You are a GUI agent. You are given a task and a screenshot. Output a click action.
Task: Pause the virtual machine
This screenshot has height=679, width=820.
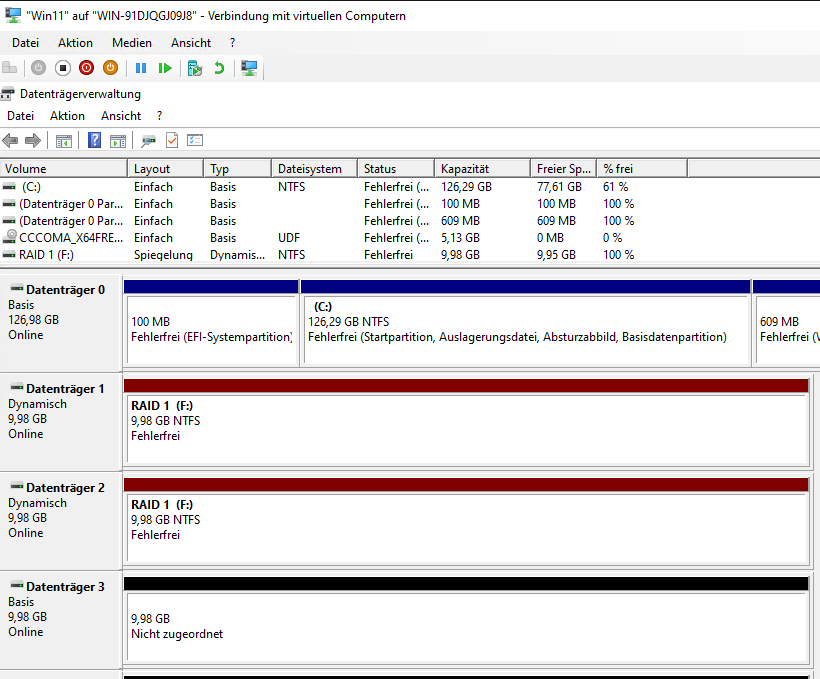pyautogui.click(x=141, y=68)
